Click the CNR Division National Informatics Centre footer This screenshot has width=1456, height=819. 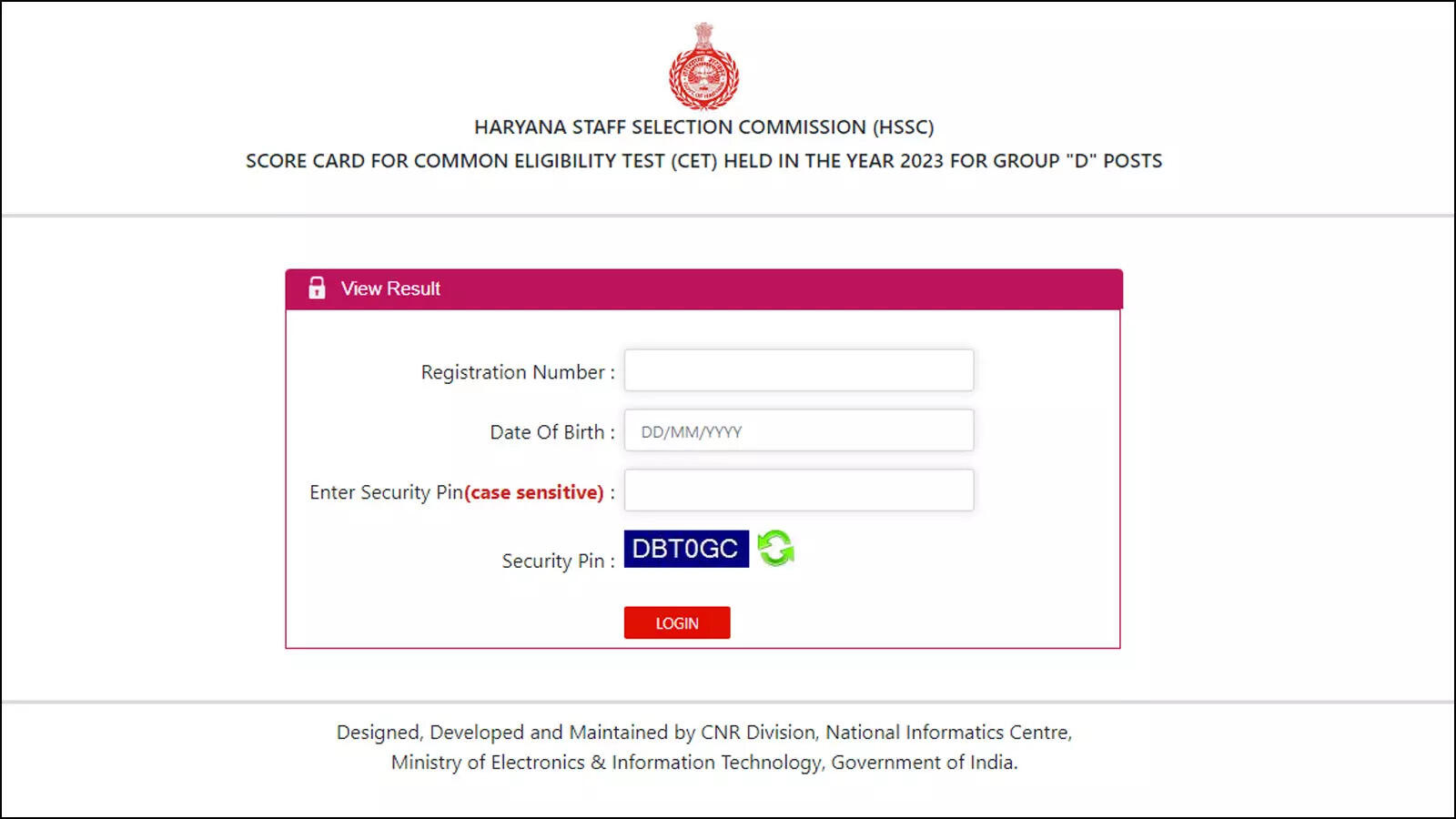tap(704, 733)
